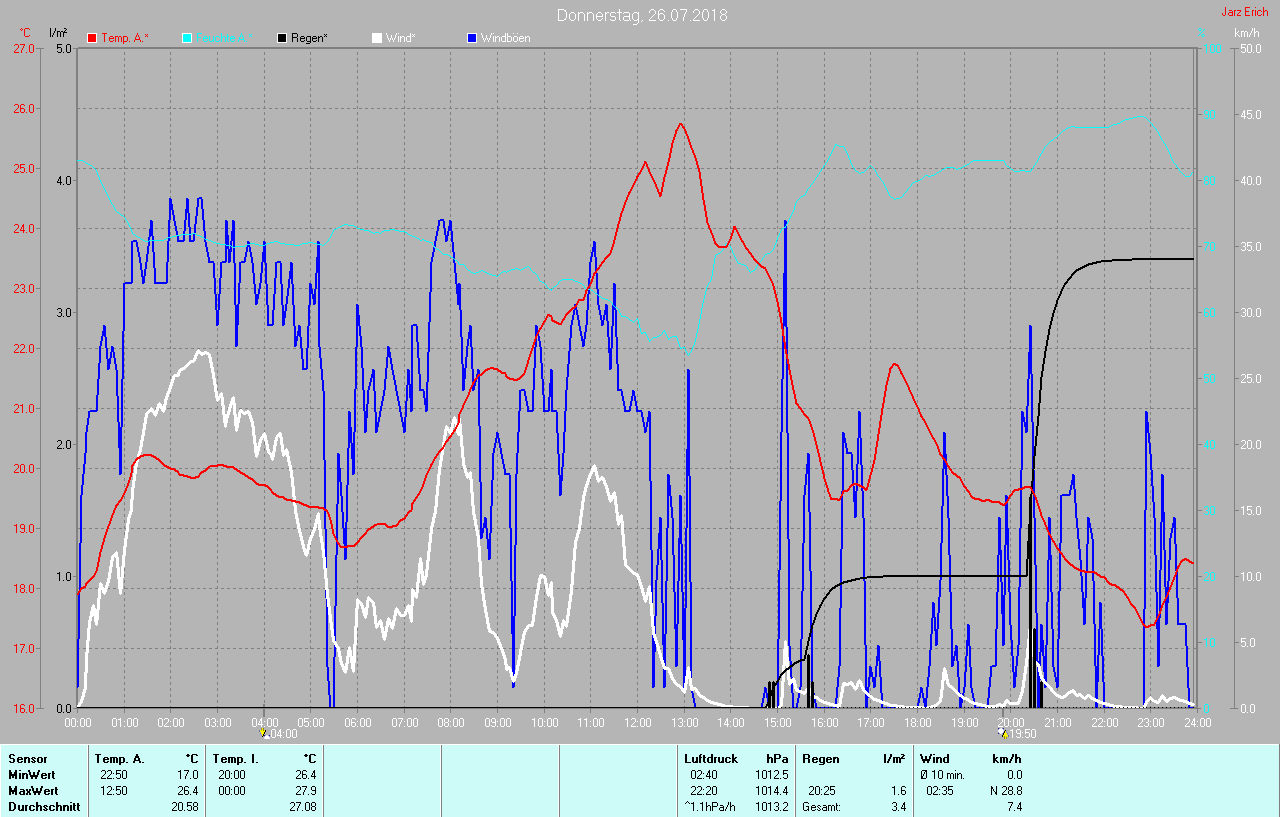The width and height of the screenshot is (1280, 817).
Task: Click the white Wind legend square
Action: [377, 38]
